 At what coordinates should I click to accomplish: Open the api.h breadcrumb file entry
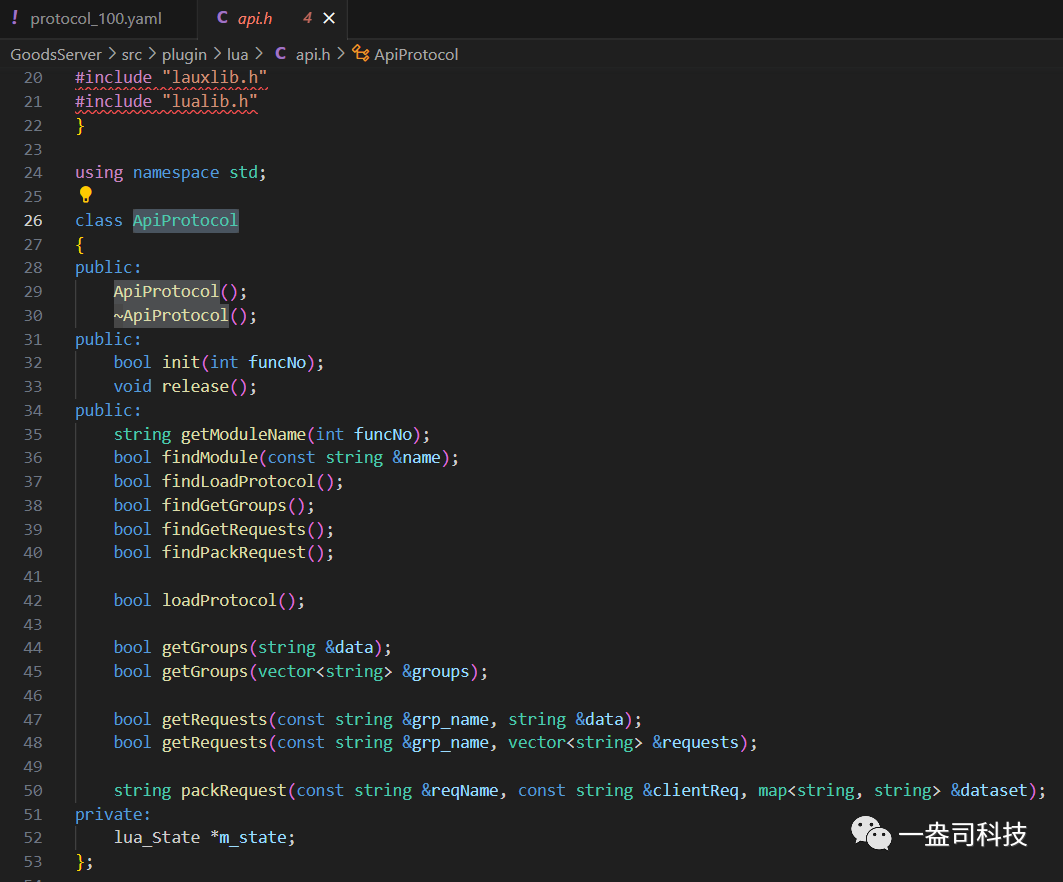pos(313,54)
